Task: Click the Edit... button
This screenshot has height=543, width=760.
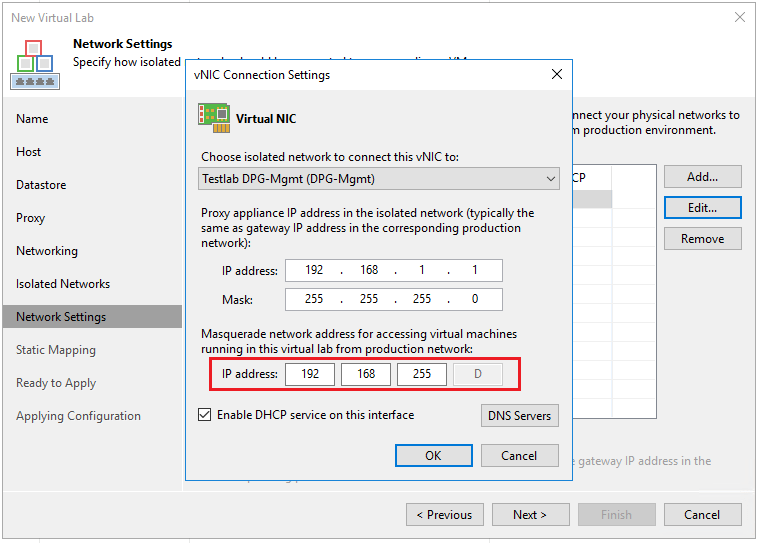Action: 702,208
